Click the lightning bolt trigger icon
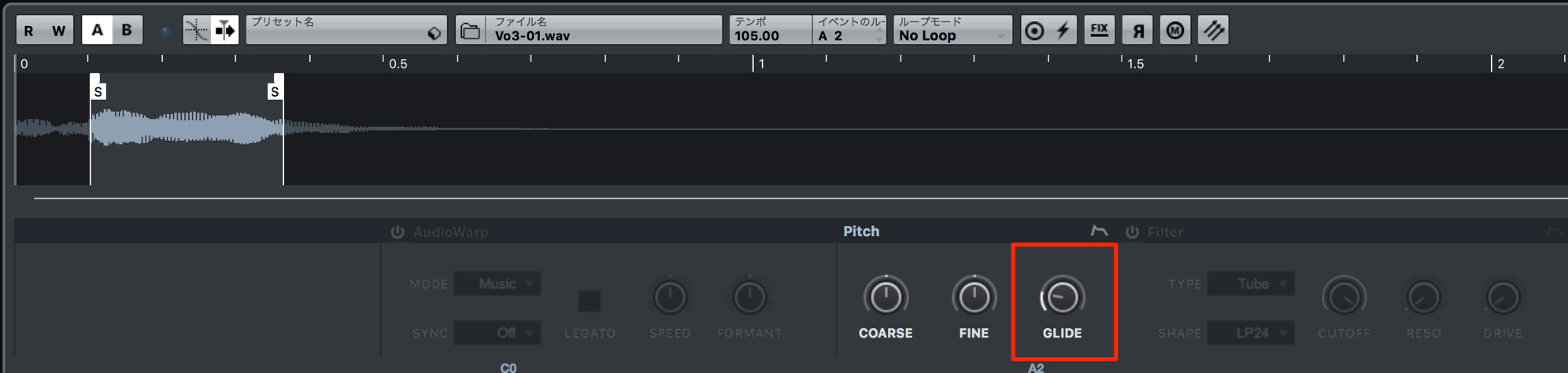 [x=1063, y=31]
